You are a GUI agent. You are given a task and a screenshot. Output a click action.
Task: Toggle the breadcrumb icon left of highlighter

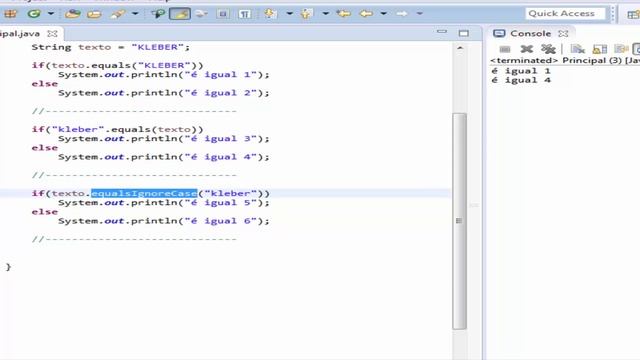158,13
